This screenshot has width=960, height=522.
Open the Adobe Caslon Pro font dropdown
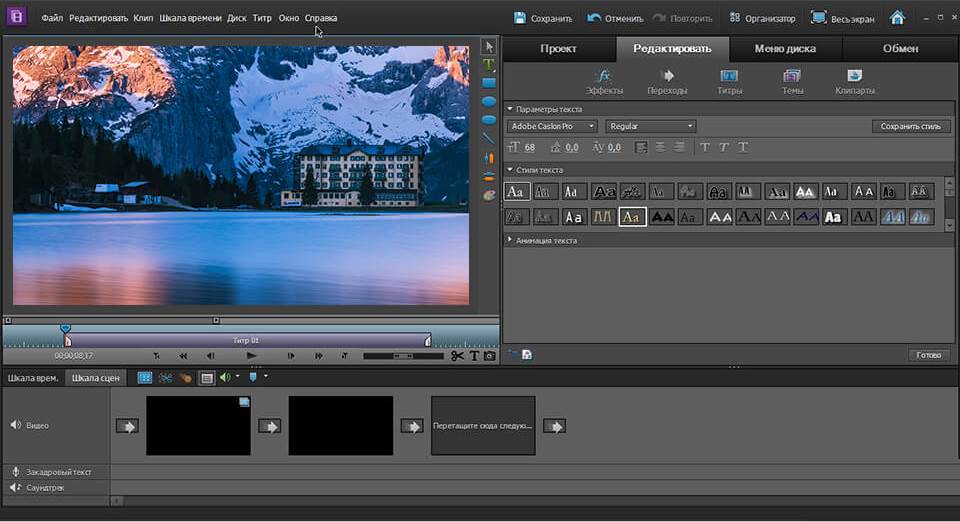(552, 126)
